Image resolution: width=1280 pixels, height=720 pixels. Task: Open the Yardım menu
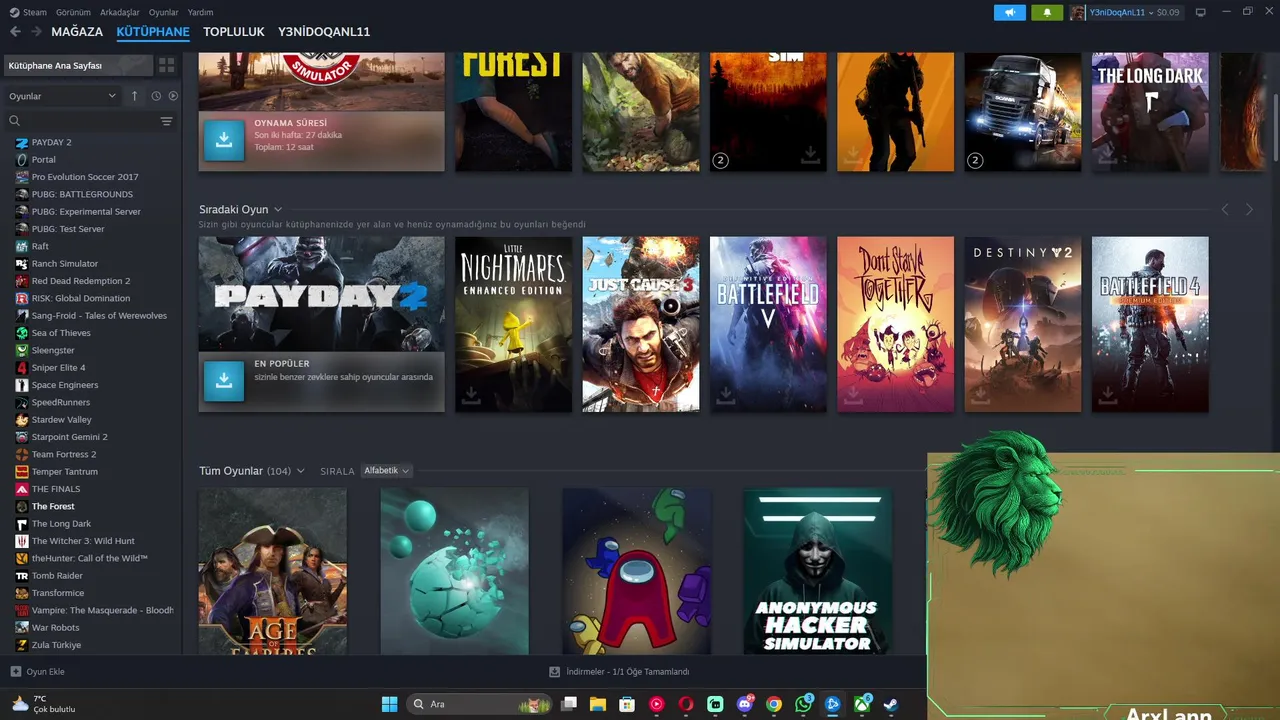(x=200, y=12)
